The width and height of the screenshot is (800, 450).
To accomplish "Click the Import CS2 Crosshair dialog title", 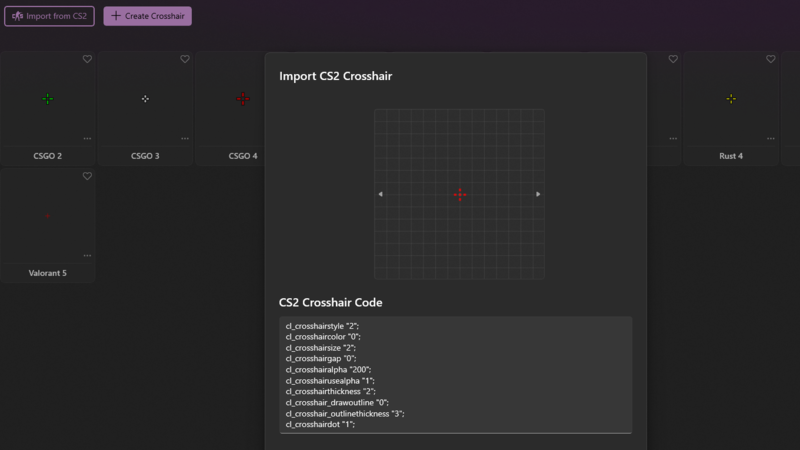I will [336, 76].
